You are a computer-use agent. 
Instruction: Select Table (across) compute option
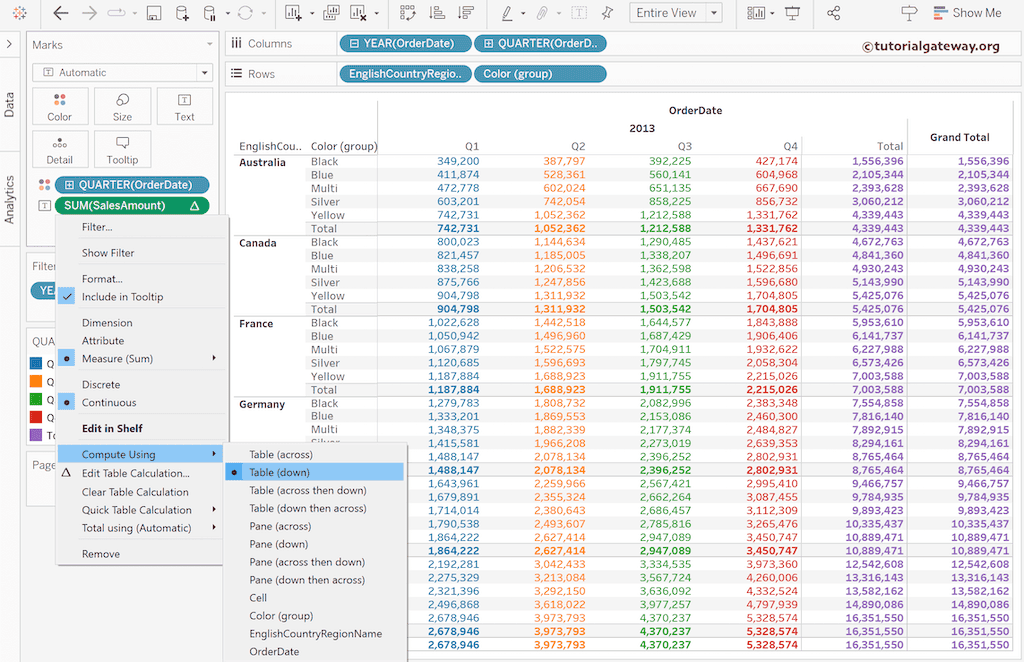point(280,454)
